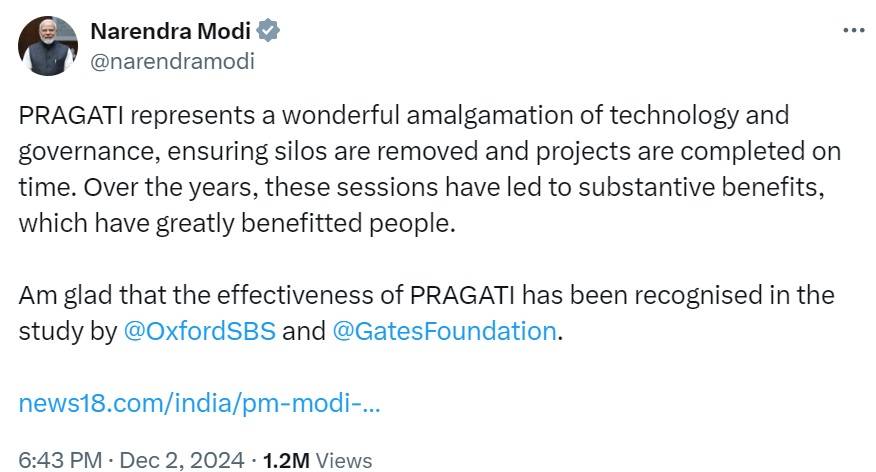Click the display name Narendra Modi
This screenshot has height=472, width=876.
coord(170,31)
